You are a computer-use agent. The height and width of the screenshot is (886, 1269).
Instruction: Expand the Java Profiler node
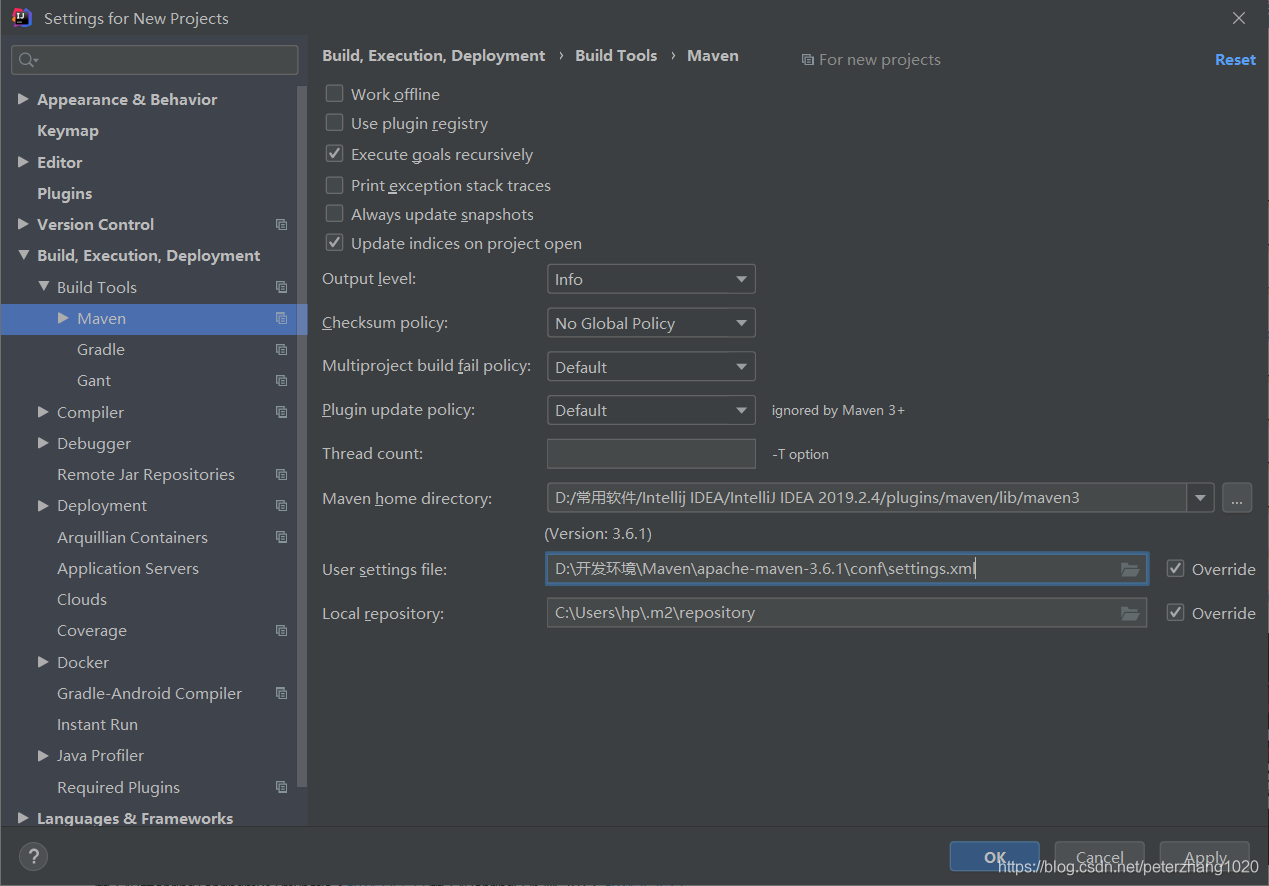43,755
